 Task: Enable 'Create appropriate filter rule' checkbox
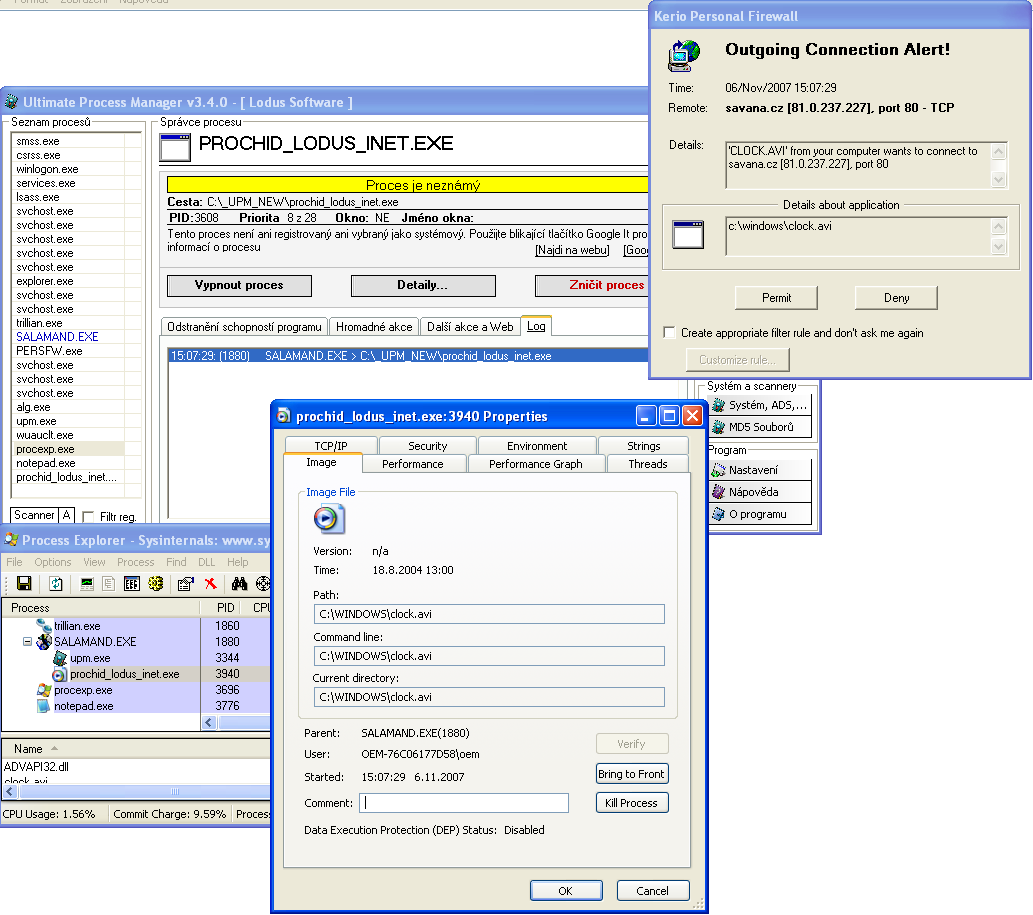click(x=669, y=333)
